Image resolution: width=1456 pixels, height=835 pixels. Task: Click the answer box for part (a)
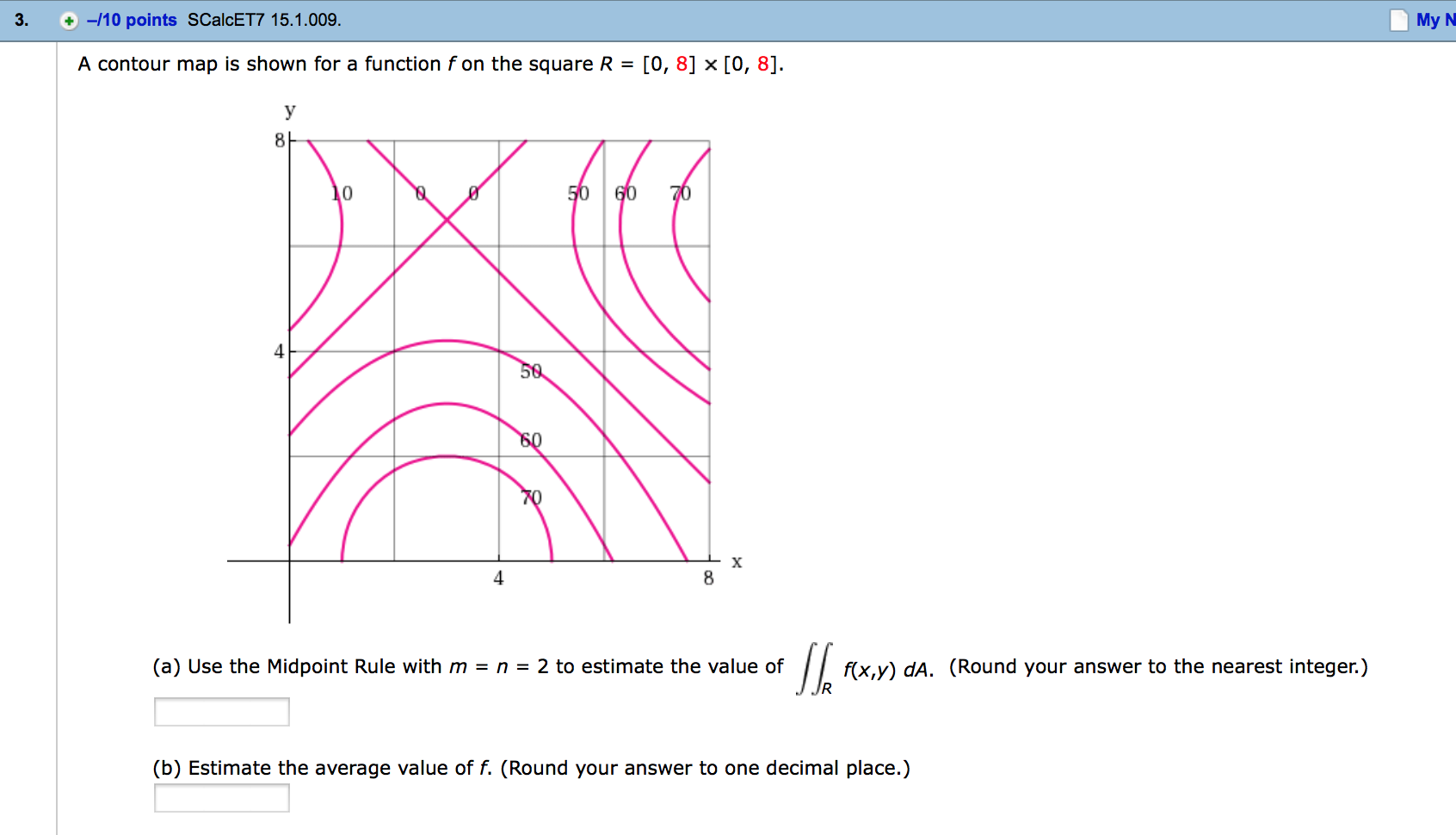(x=221, y=711)
